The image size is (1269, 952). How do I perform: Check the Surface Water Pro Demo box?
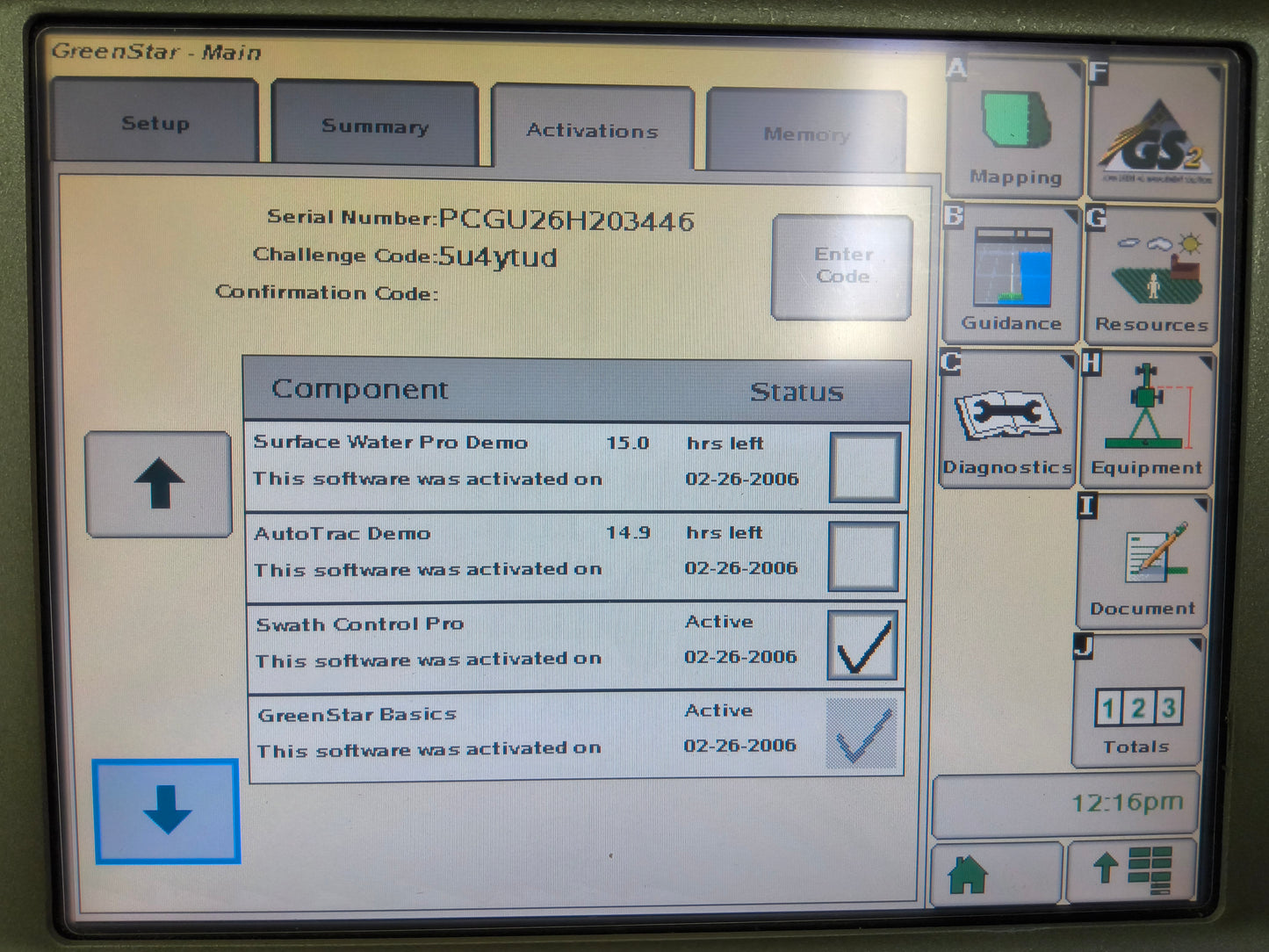(x=864, y=467)
